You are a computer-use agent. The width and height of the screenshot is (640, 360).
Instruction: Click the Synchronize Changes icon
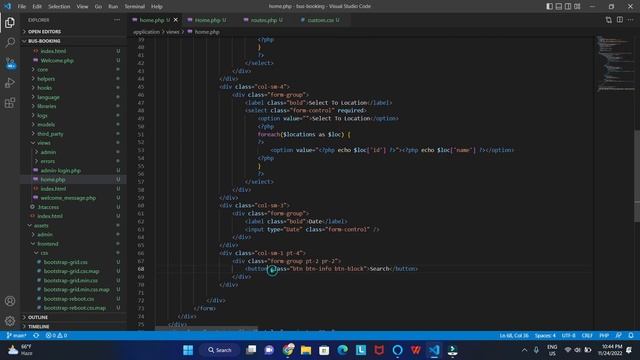coord(36,336)
